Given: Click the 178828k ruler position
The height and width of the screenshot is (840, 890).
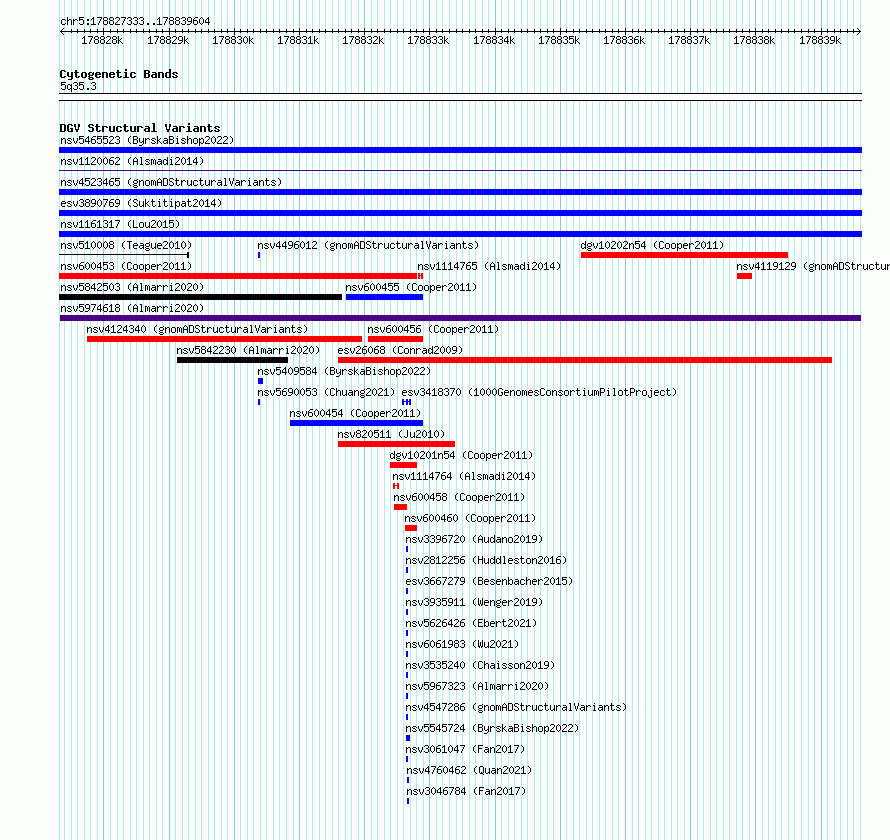Looking at the screenshot, I should 102,40.
